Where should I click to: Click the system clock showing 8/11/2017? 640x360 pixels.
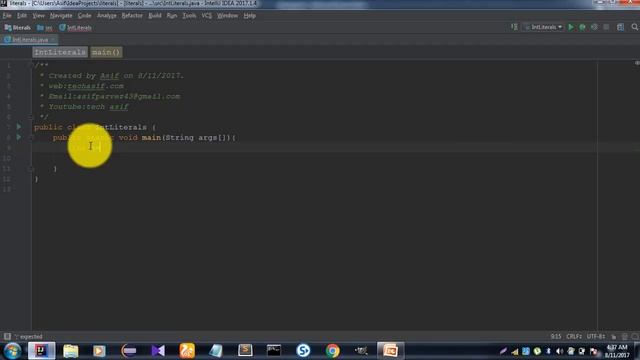point(617,351)
